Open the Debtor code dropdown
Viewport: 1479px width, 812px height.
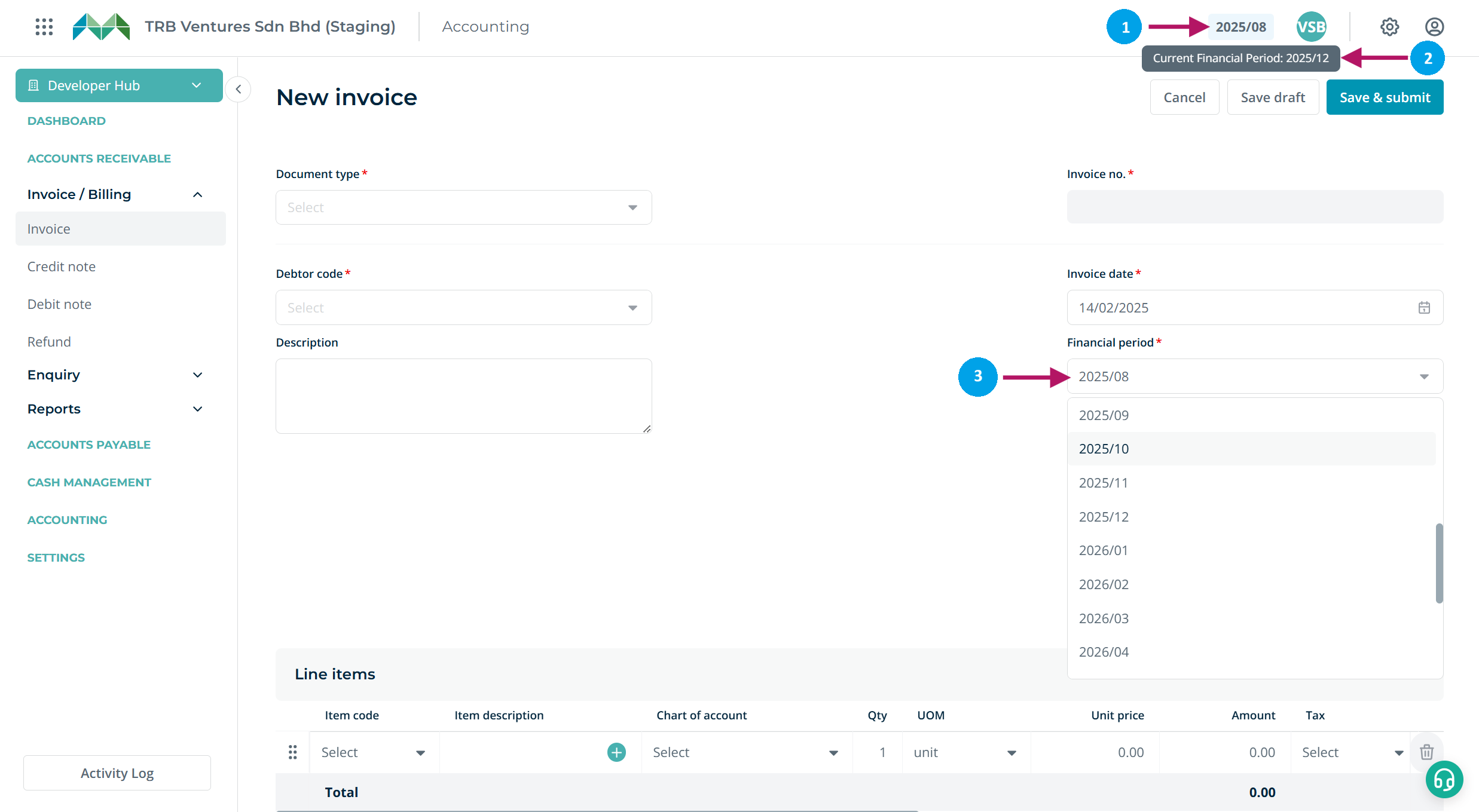(463, 308)
